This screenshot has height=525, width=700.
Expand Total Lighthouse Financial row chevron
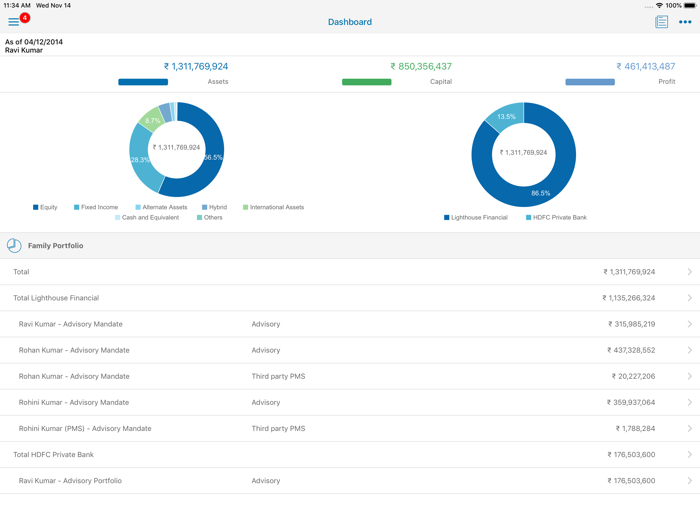pyautogui.click(x=689, y=298)
